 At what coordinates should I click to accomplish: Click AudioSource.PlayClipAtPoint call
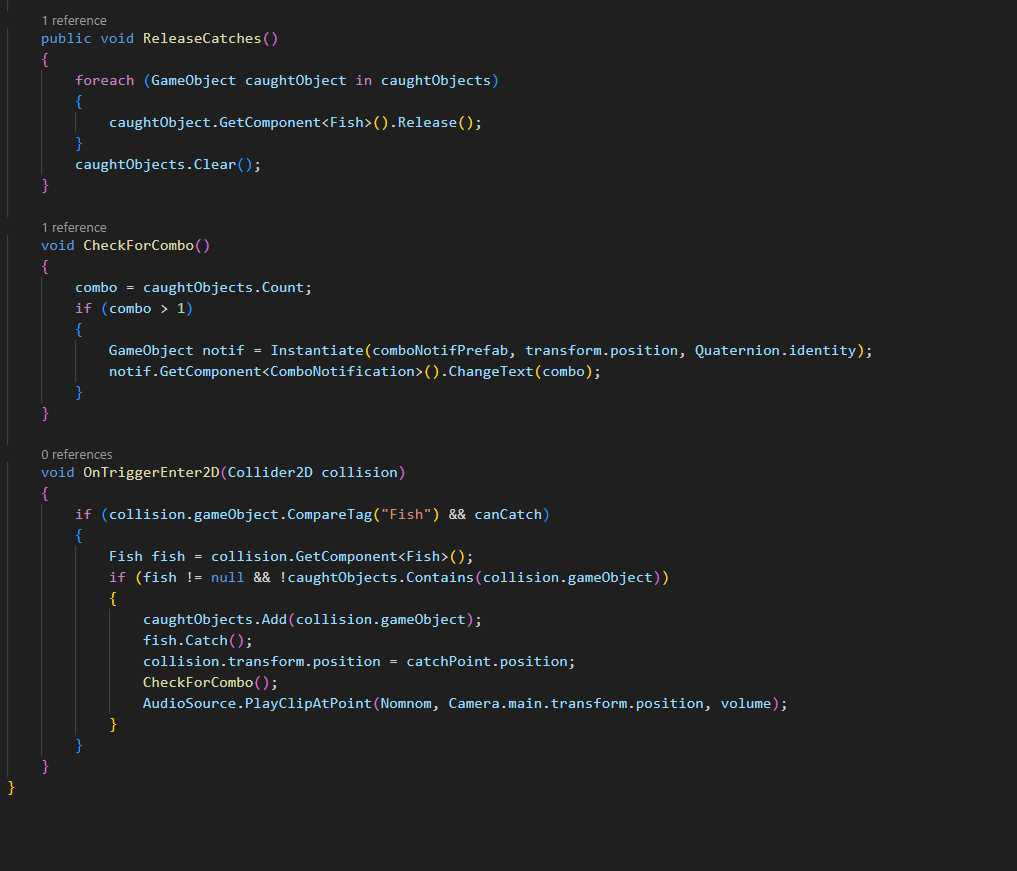click(x=257, y=704)
